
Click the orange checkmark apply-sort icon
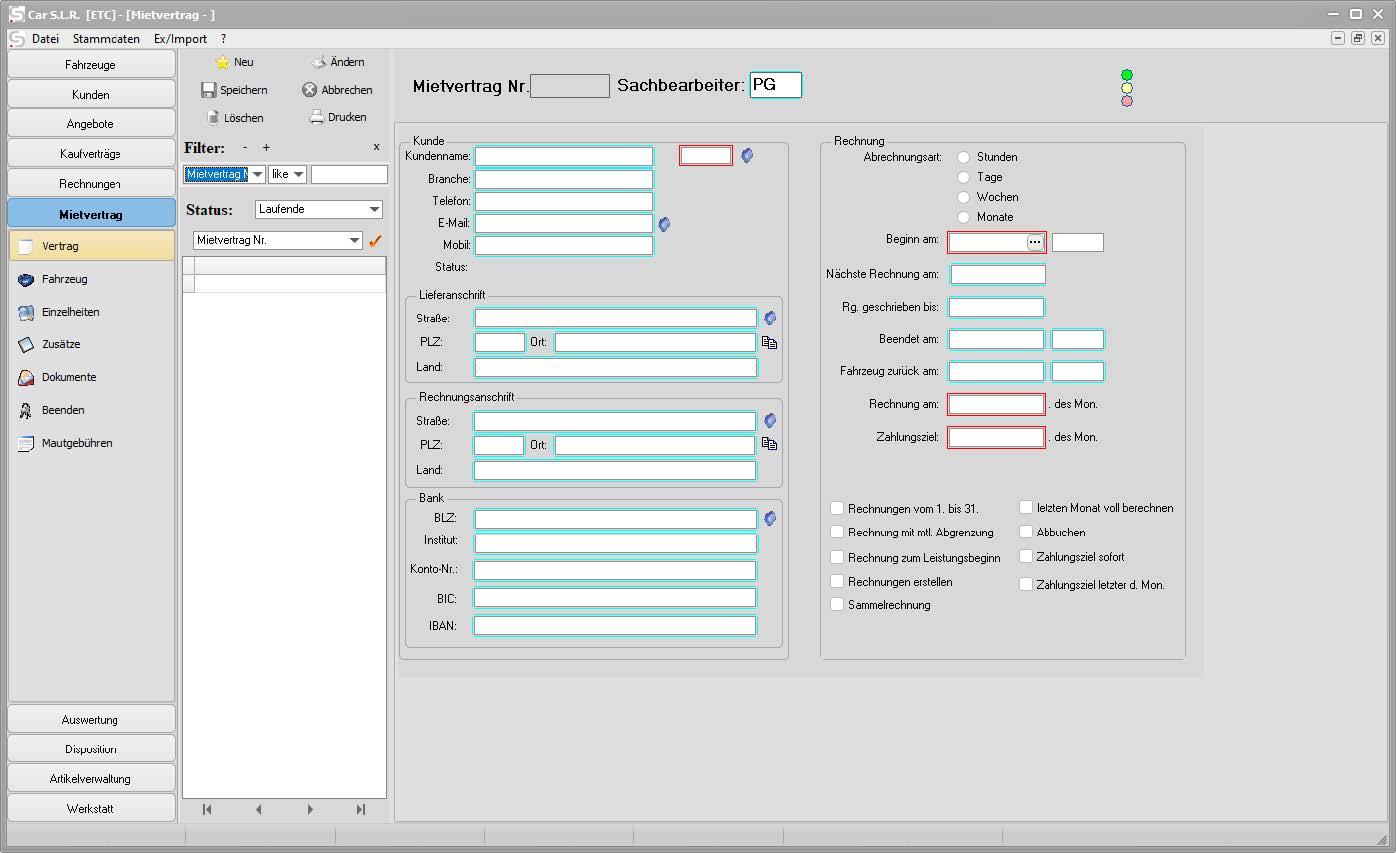click(x=375, y=241)
